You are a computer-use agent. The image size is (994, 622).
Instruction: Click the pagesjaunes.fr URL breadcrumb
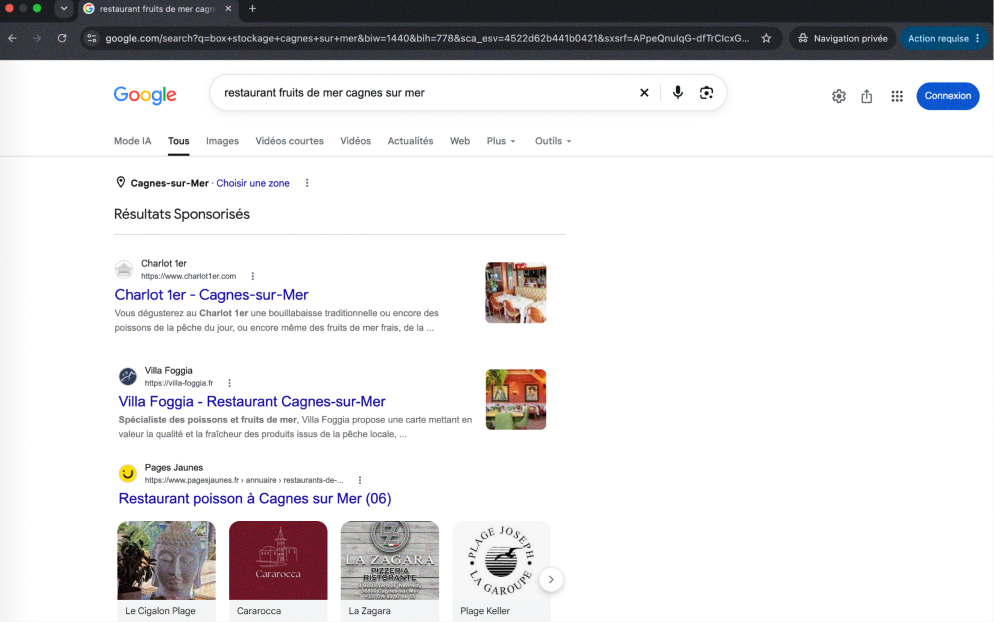click(244, 480)
